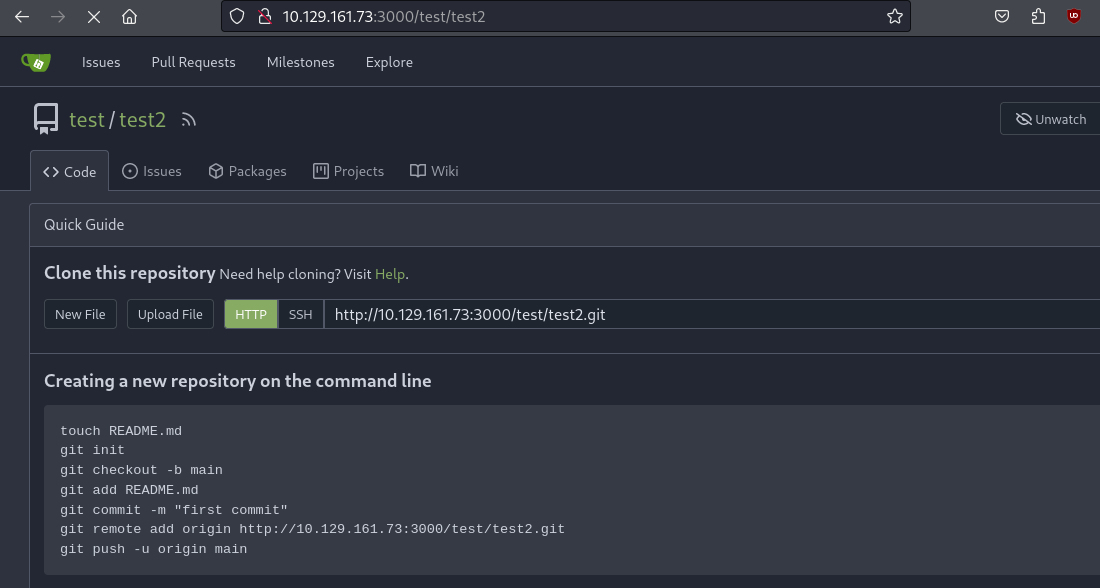Stop page loading with X button
Screen dimensions: 1100x588
[93, 16]
